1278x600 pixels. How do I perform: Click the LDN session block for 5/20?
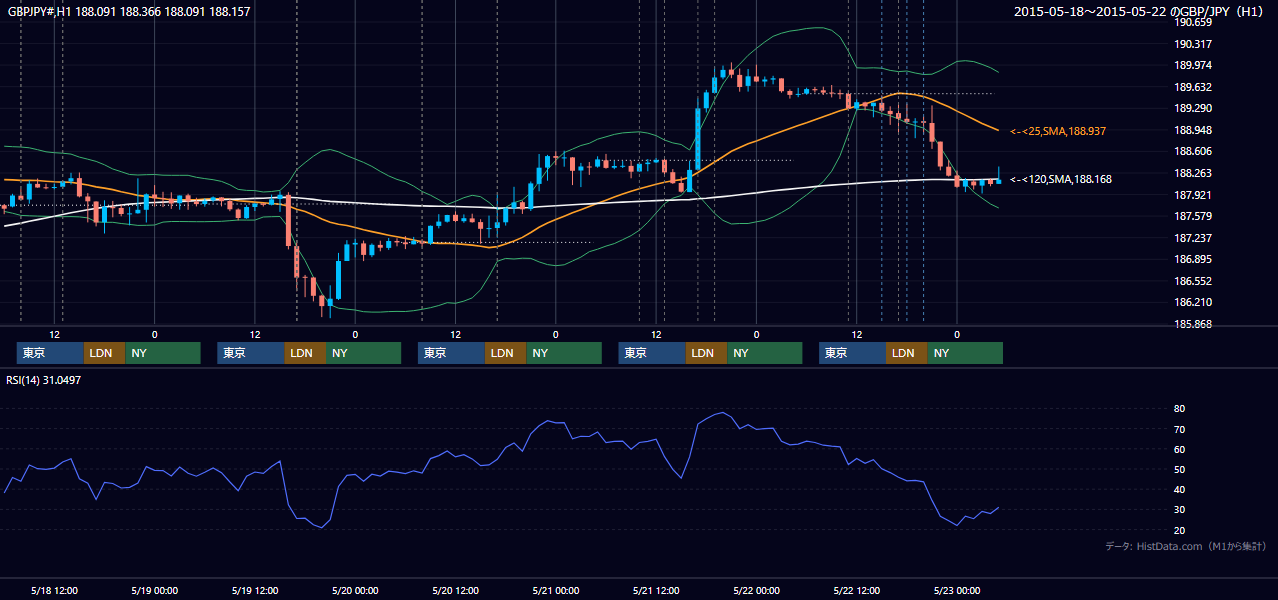pos(505,353)
